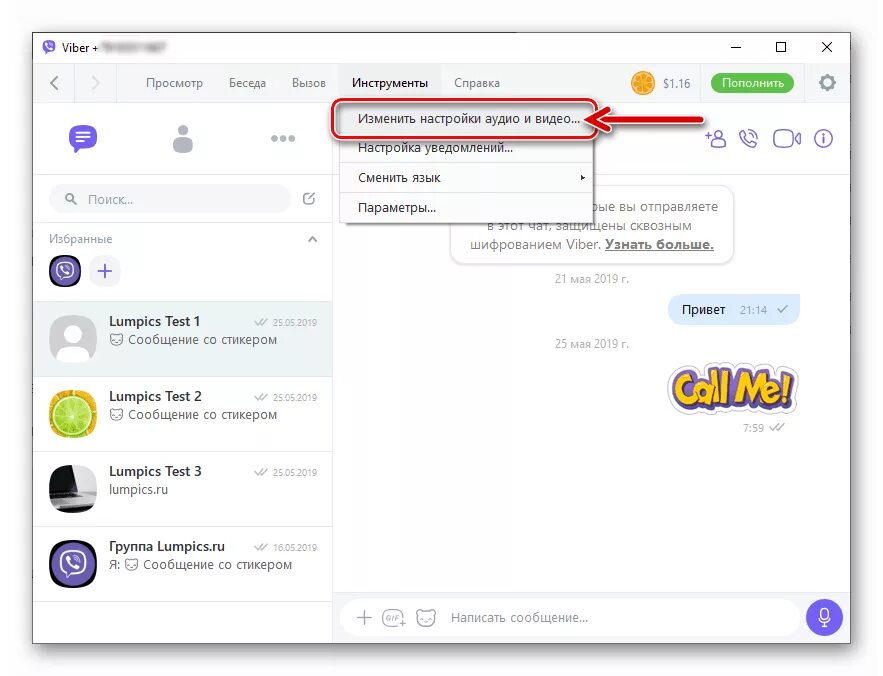This screenshot has height=676, width=883.
Task: Click the search magnifier icon
Action: point(71,199)
